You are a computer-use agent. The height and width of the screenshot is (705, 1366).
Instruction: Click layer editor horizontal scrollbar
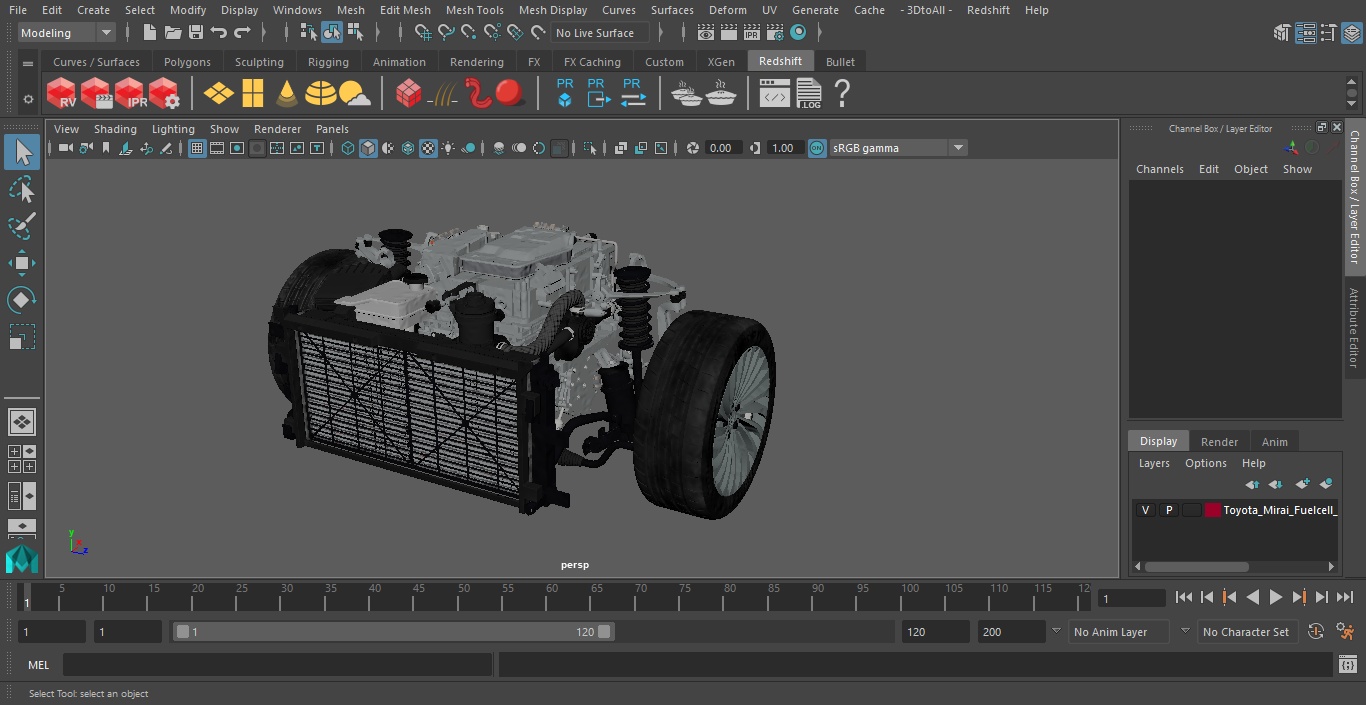pyautogui.click(x=1196, y=566)
